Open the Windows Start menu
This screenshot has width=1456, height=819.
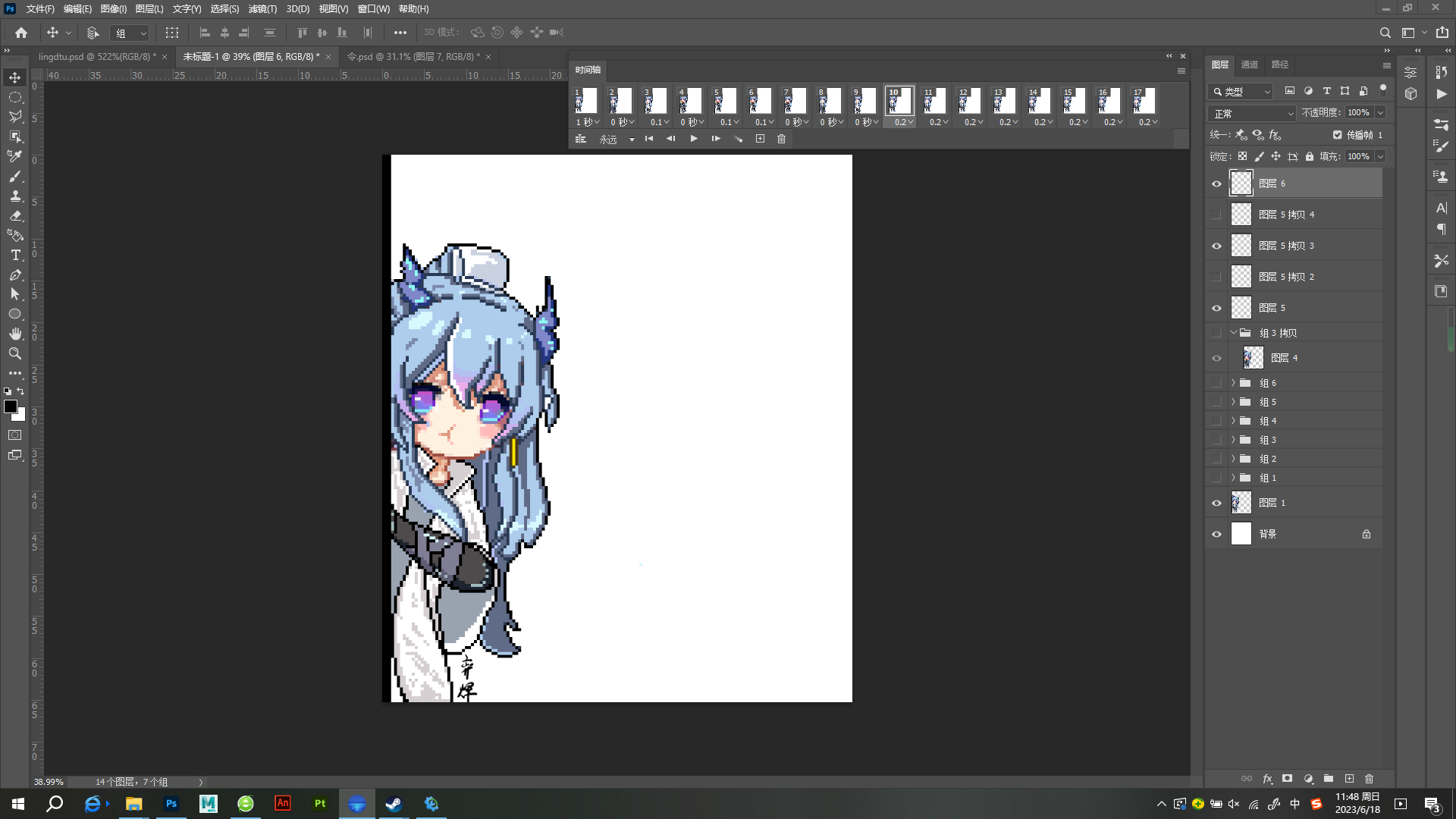pyautogui.click(x=18, y=804)
